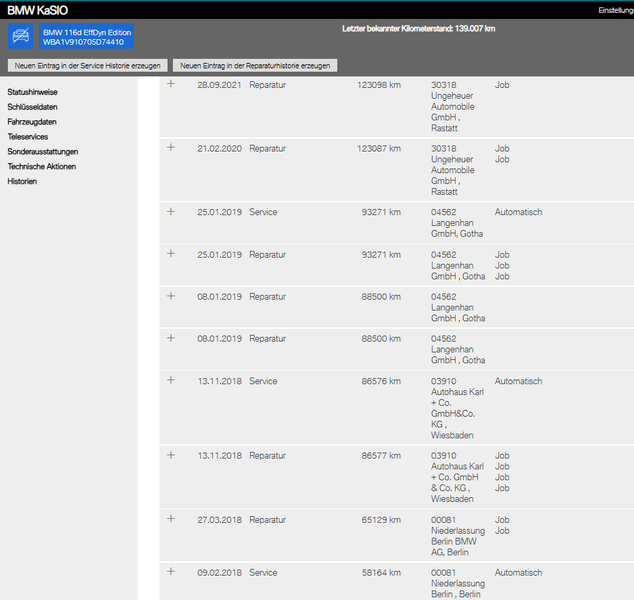Expand the 21.02.2020 Reparatur entry
This screenshot has height=600, width=634.
[171, 148]
